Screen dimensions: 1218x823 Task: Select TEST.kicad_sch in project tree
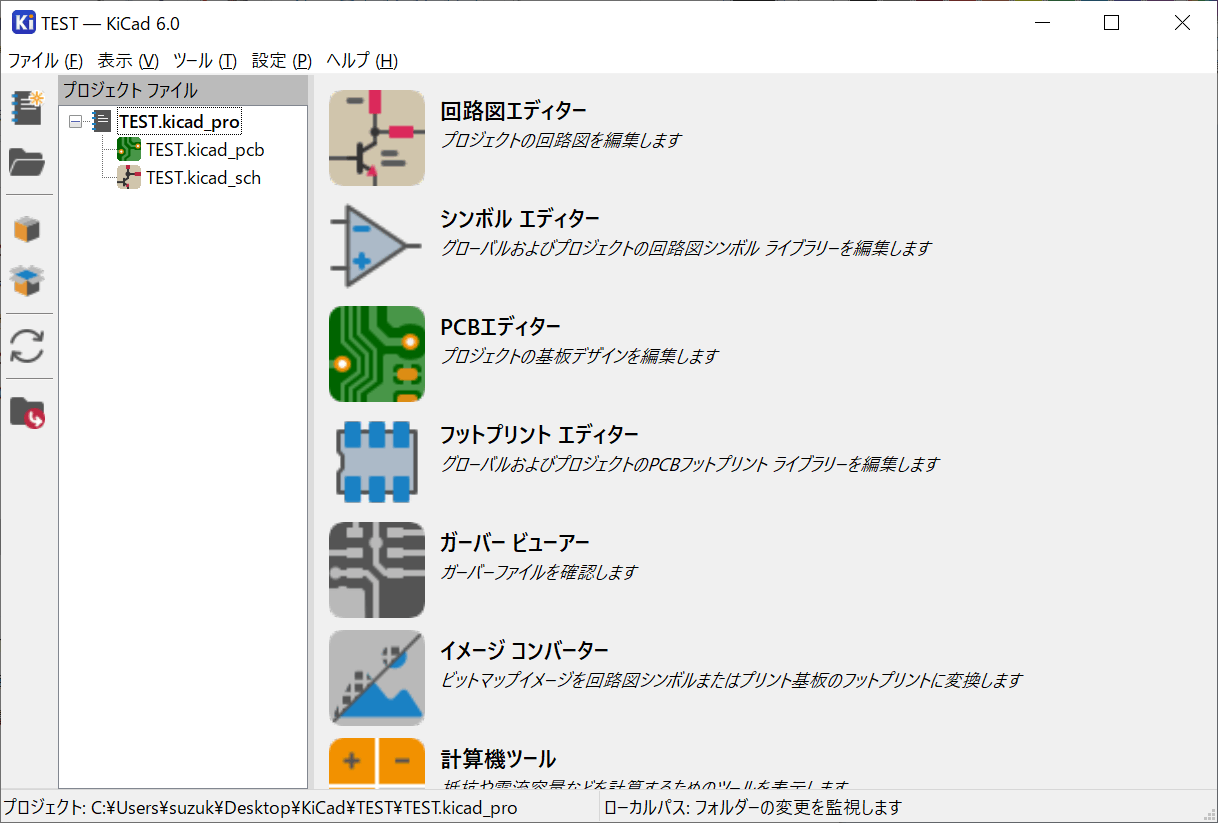coord(204,178)
